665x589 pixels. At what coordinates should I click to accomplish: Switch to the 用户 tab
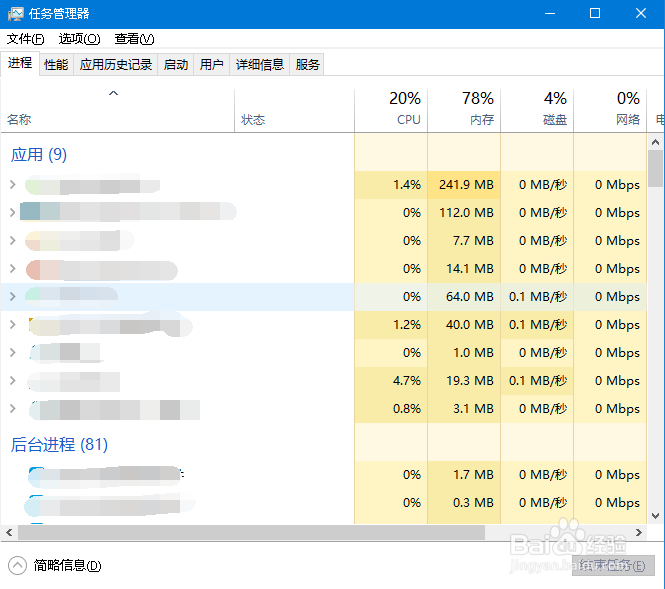[x=212, y=65]
